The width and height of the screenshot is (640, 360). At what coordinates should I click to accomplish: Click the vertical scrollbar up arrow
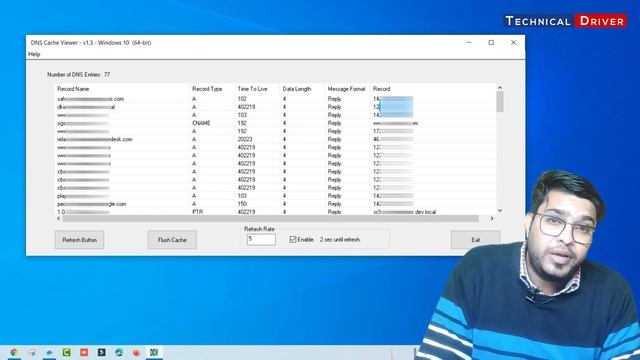500,88
